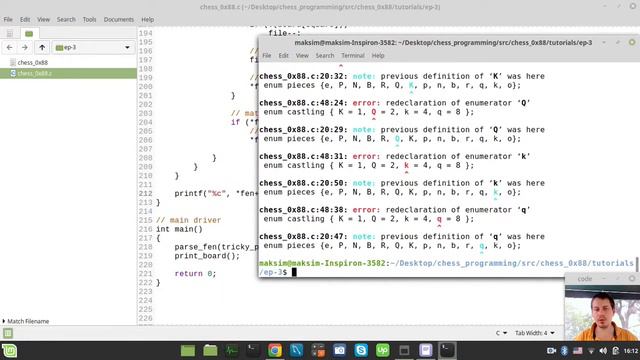Open the editor's Help menu
Image resolution: width=640 pixels, height=360 pixels.
pos(147,20)
